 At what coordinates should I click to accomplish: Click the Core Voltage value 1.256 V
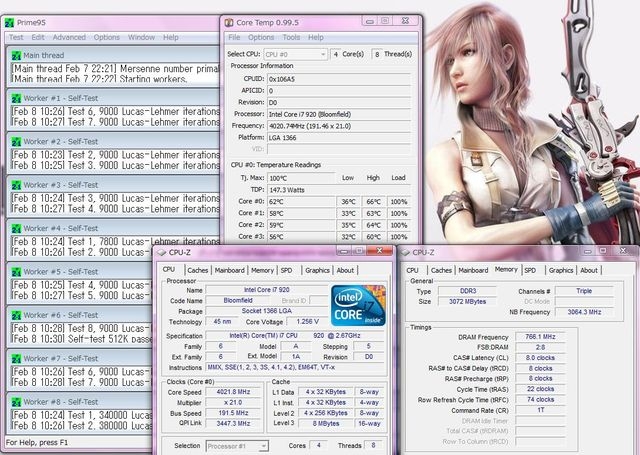(x=307, y=322)
